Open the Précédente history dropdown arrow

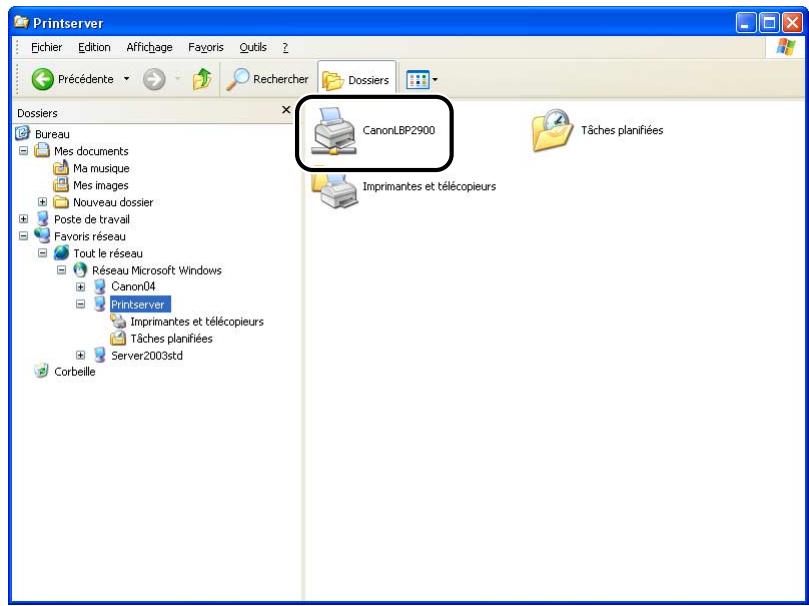pyautogui.click(x=126, y=79)
